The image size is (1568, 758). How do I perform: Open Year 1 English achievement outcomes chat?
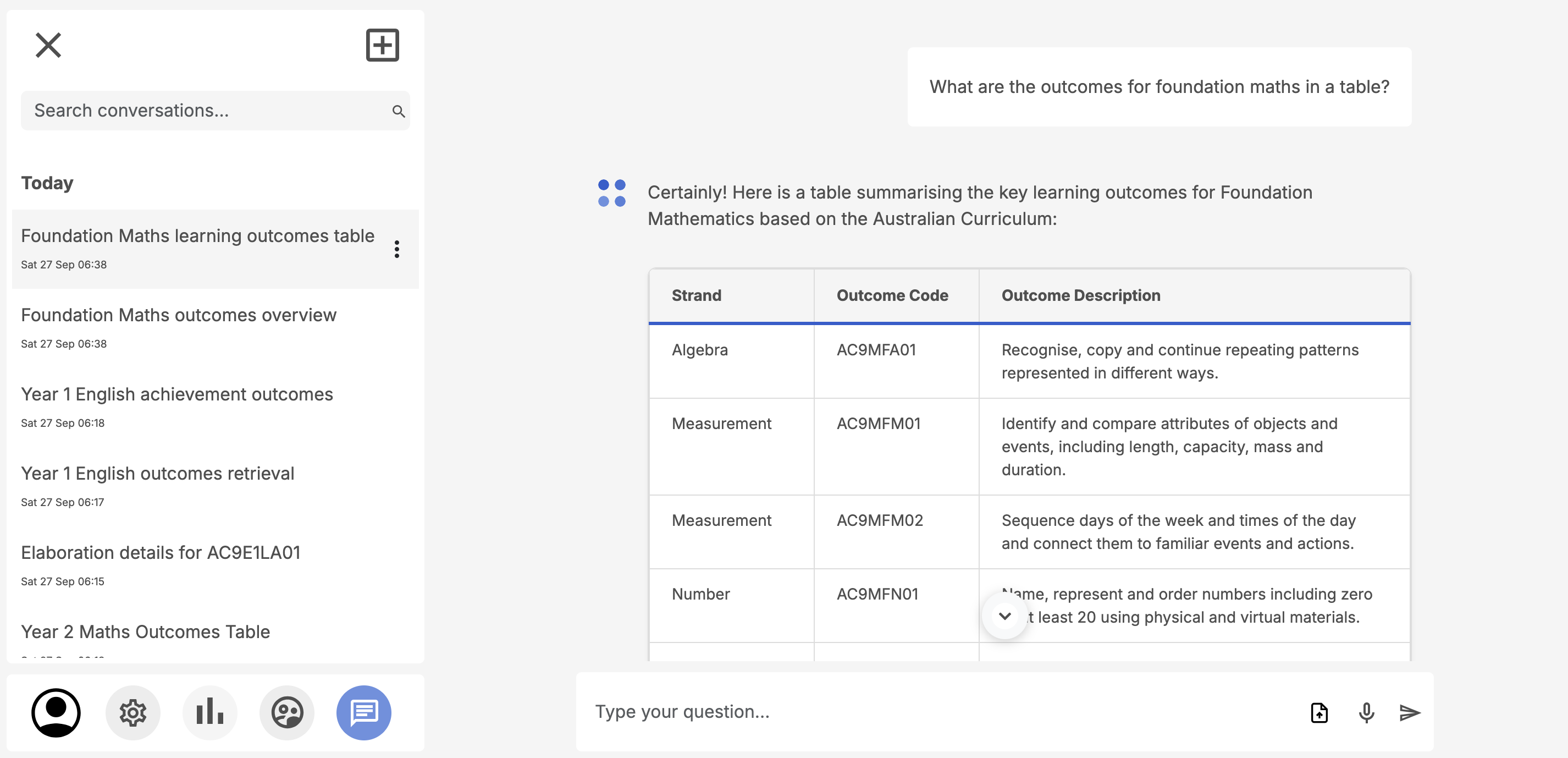point(176,394)
